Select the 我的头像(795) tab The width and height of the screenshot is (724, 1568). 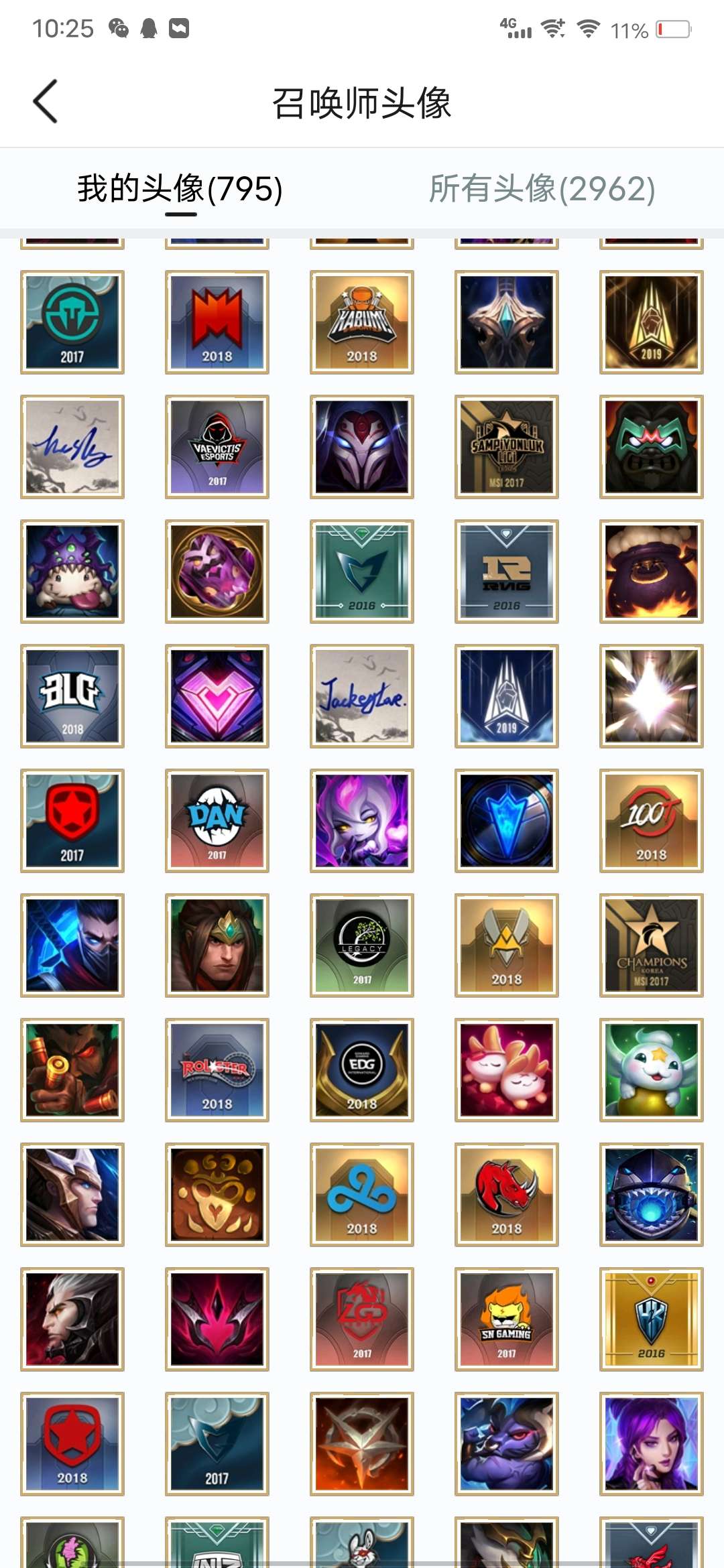coord(180,188)
